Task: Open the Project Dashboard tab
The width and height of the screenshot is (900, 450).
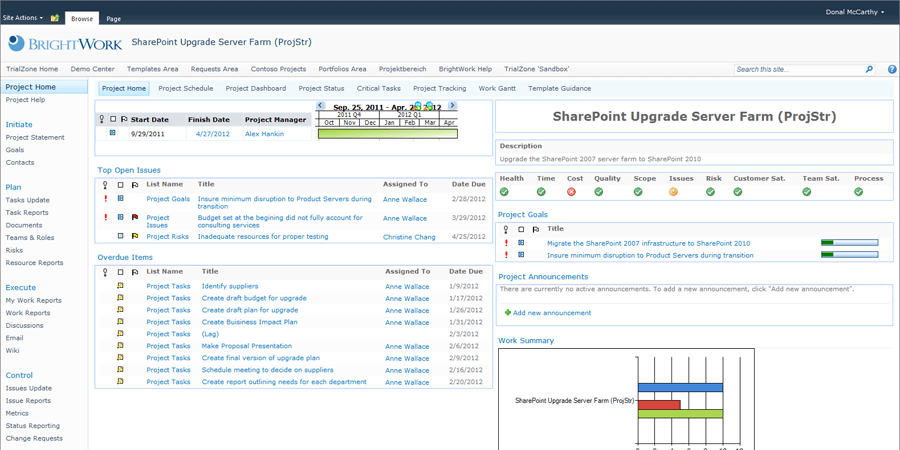Action: (x=256, y=88)
